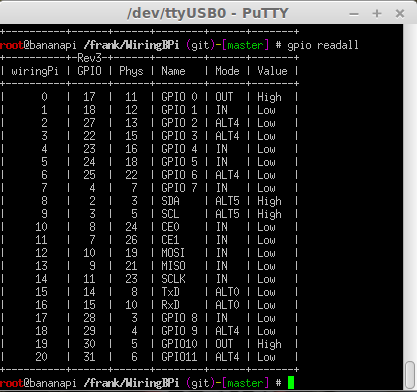Click the 'CE1' name cell
The width and height of the screenshot is (417, 392).
[170, 240]
